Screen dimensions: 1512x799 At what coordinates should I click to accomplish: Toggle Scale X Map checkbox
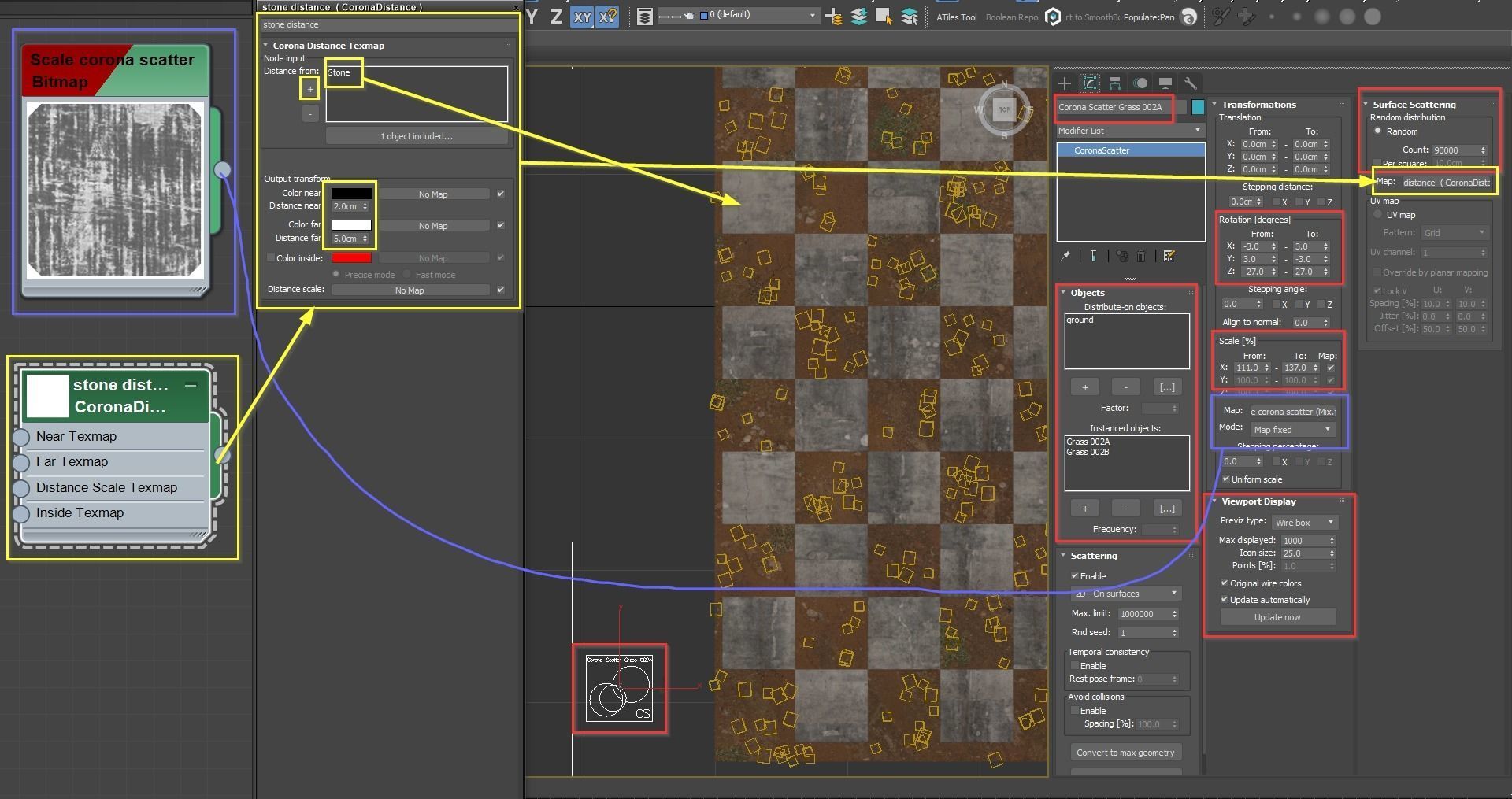[x=1331, y=368]
